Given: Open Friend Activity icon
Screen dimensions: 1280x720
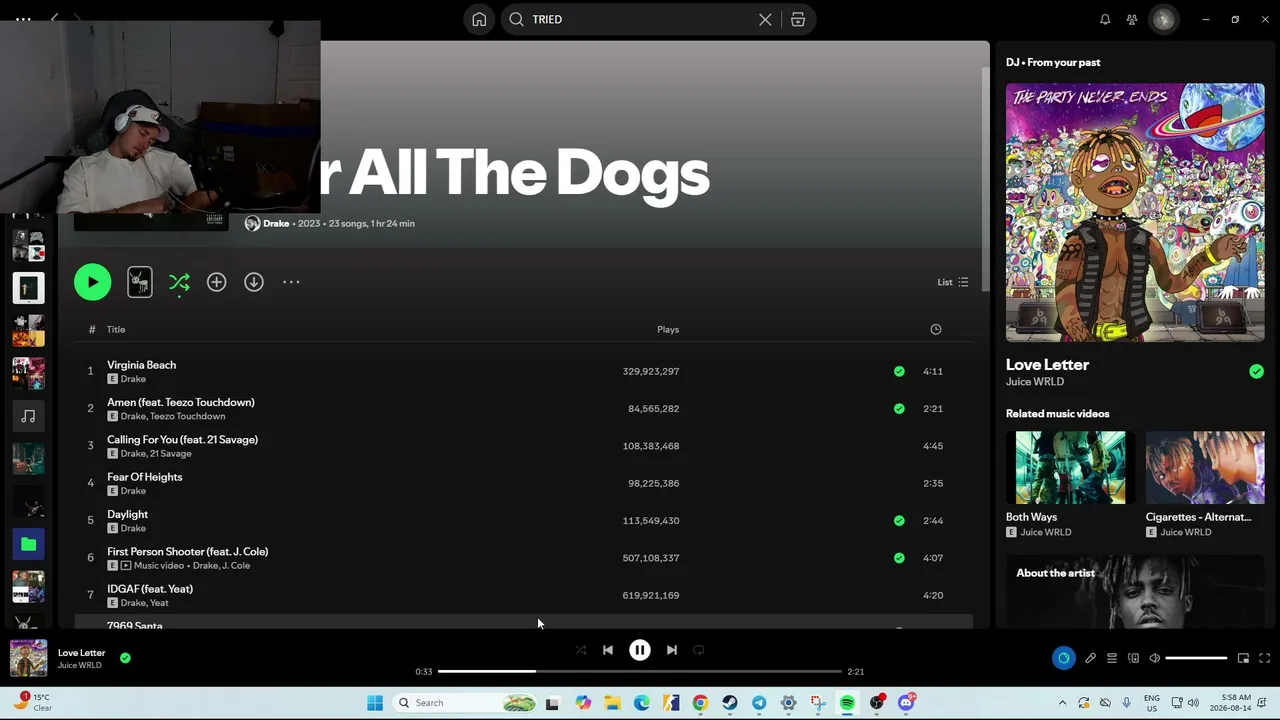Looking at the screenshot, I should tap(1132, 19).
